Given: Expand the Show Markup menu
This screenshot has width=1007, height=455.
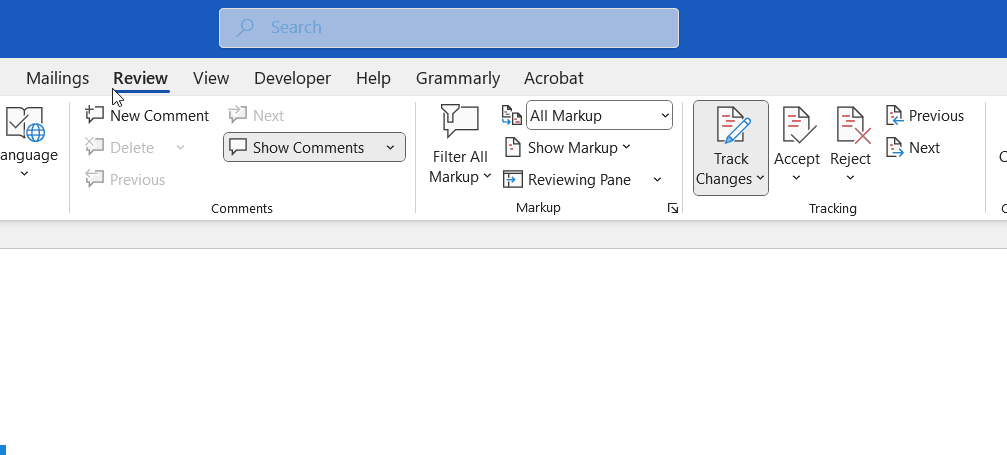Looking at the screenshot, I should tap(568, 148).
